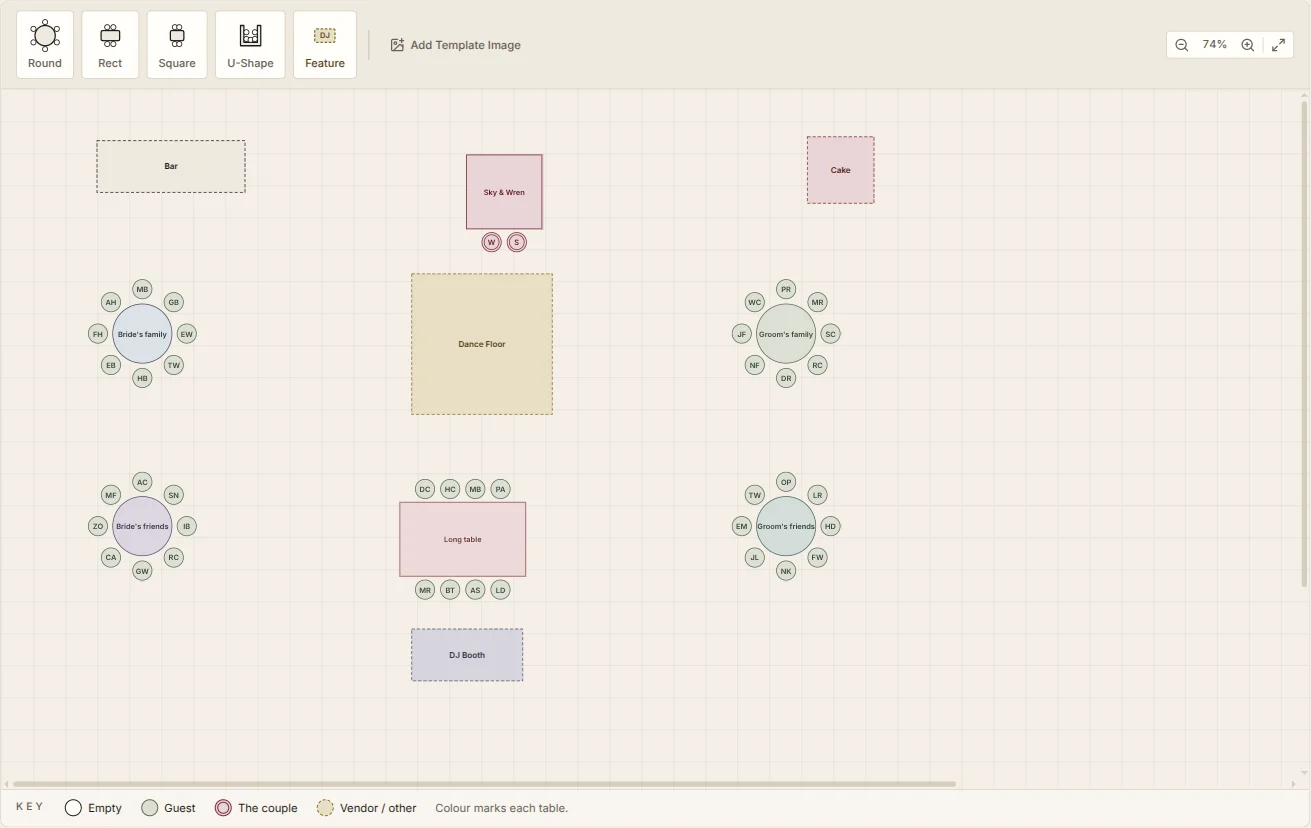The image size is (1311, 828).
Task: Select the Groom's family table
Action: click(786, 334)
